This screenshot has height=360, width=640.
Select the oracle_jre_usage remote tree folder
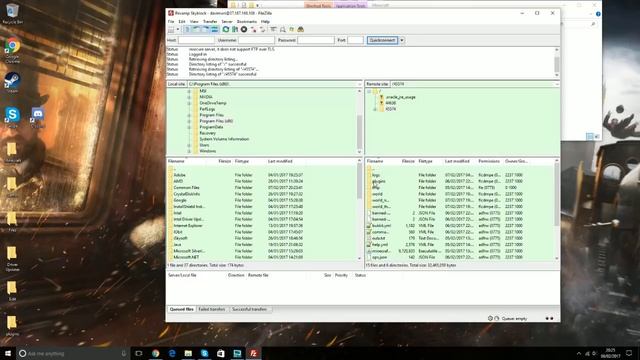(400, 97)
